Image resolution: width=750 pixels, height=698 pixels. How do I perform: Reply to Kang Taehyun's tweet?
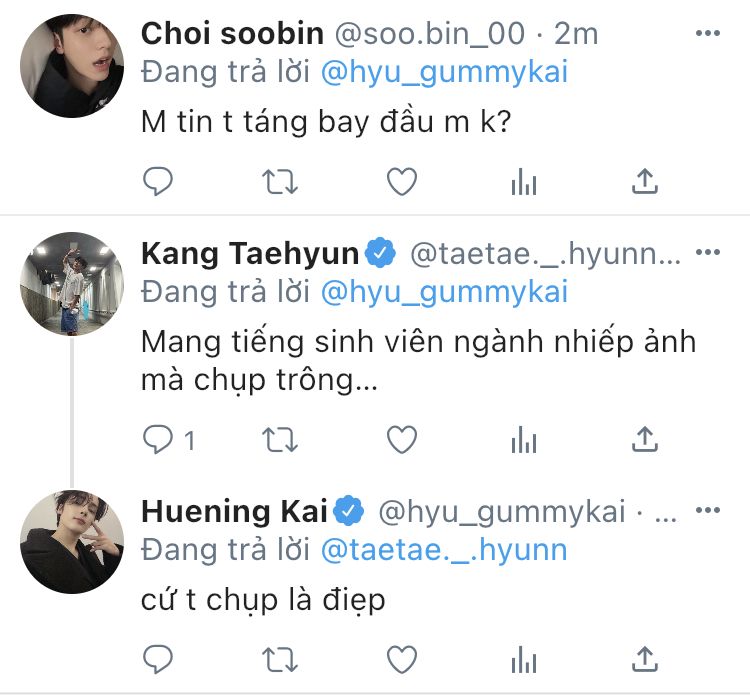pyautogui.click(x=158, y=439)
